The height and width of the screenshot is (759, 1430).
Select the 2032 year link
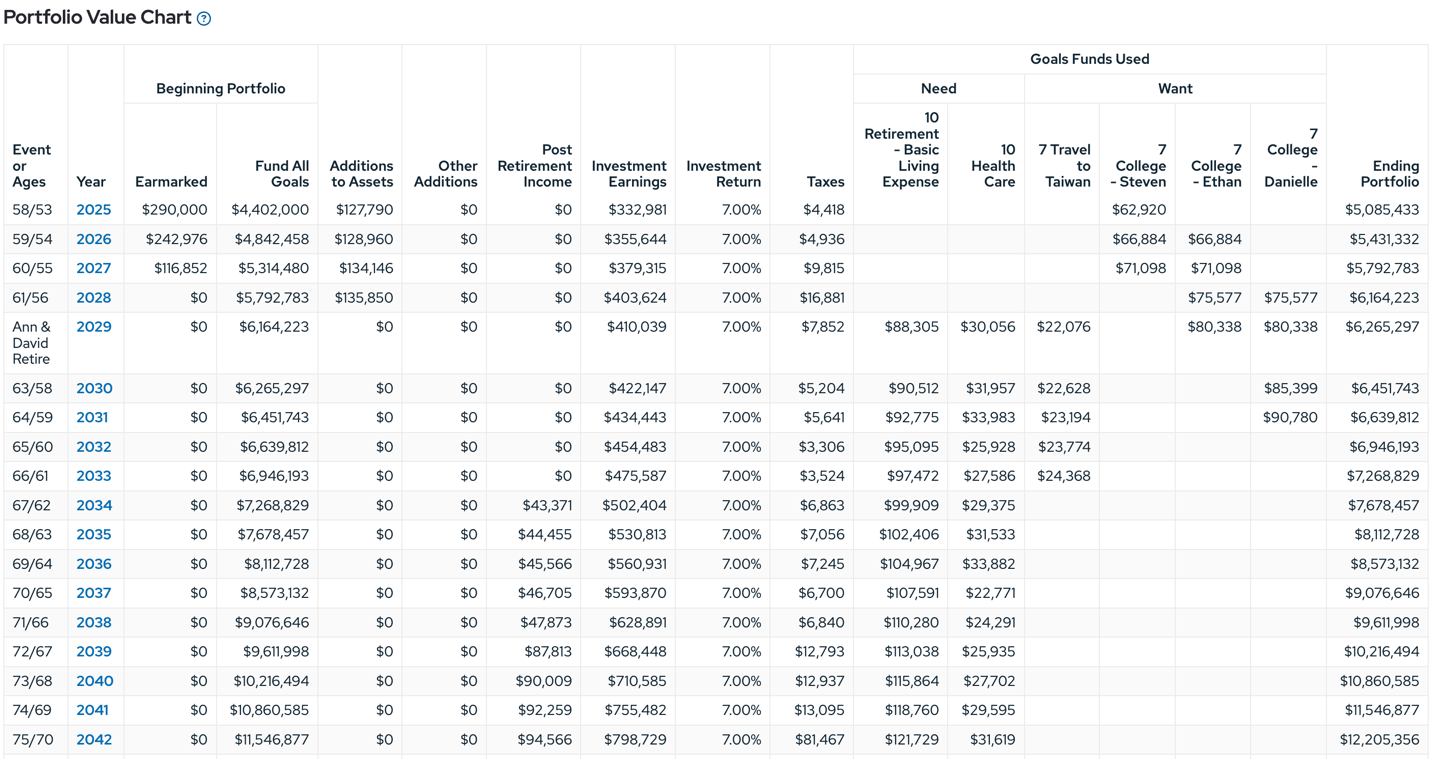[93, 447]
